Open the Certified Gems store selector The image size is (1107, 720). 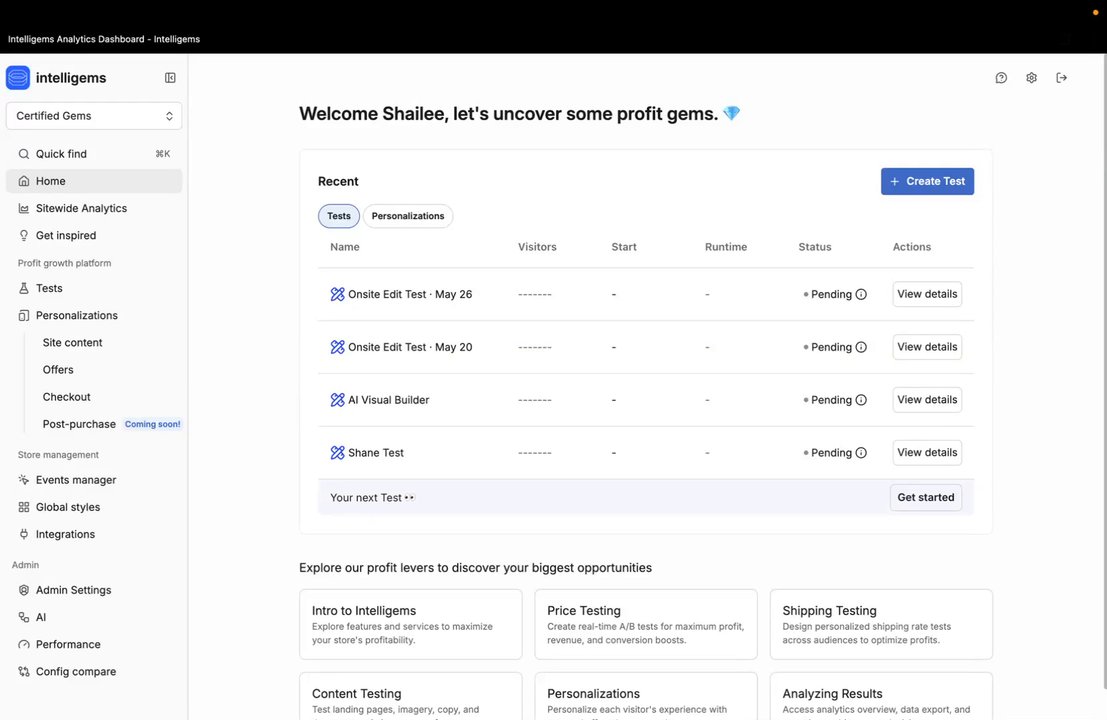pos(94,116)
